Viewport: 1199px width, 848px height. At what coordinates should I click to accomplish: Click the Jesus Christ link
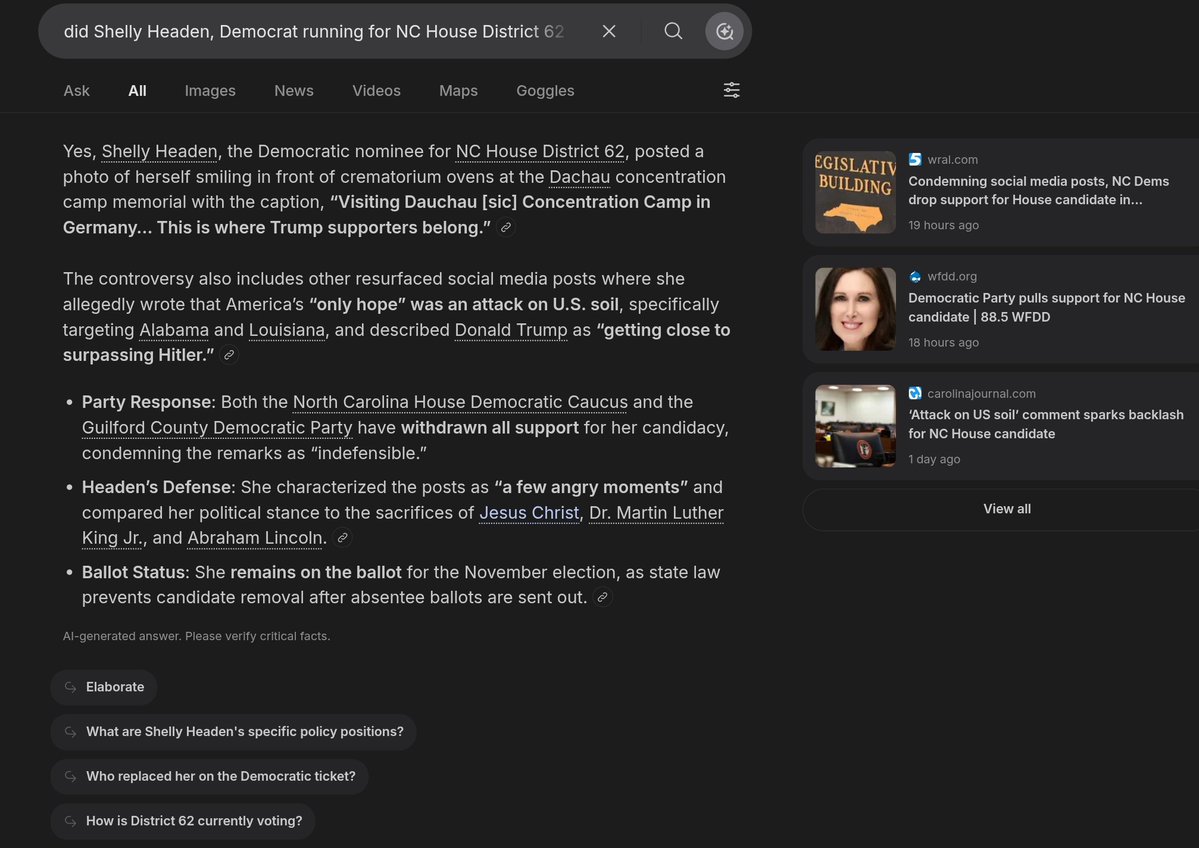pyautogui.click(x=528, y=513)
